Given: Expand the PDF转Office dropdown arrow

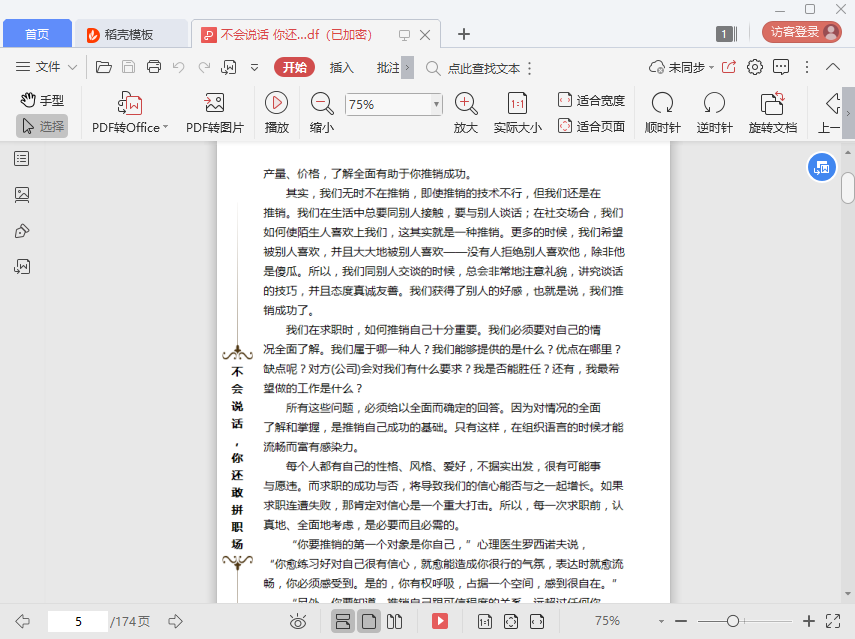Looking at the screenshot, I should 165,127.
